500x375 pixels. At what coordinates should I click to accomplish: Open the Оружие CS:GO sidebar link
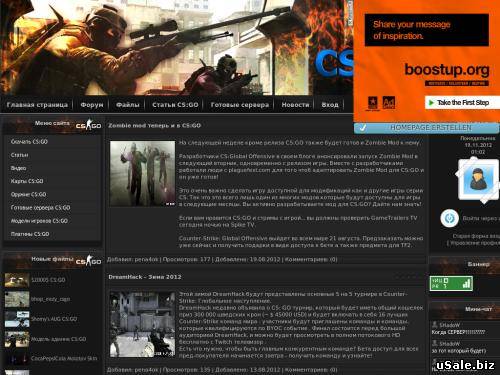click(29, 194)
